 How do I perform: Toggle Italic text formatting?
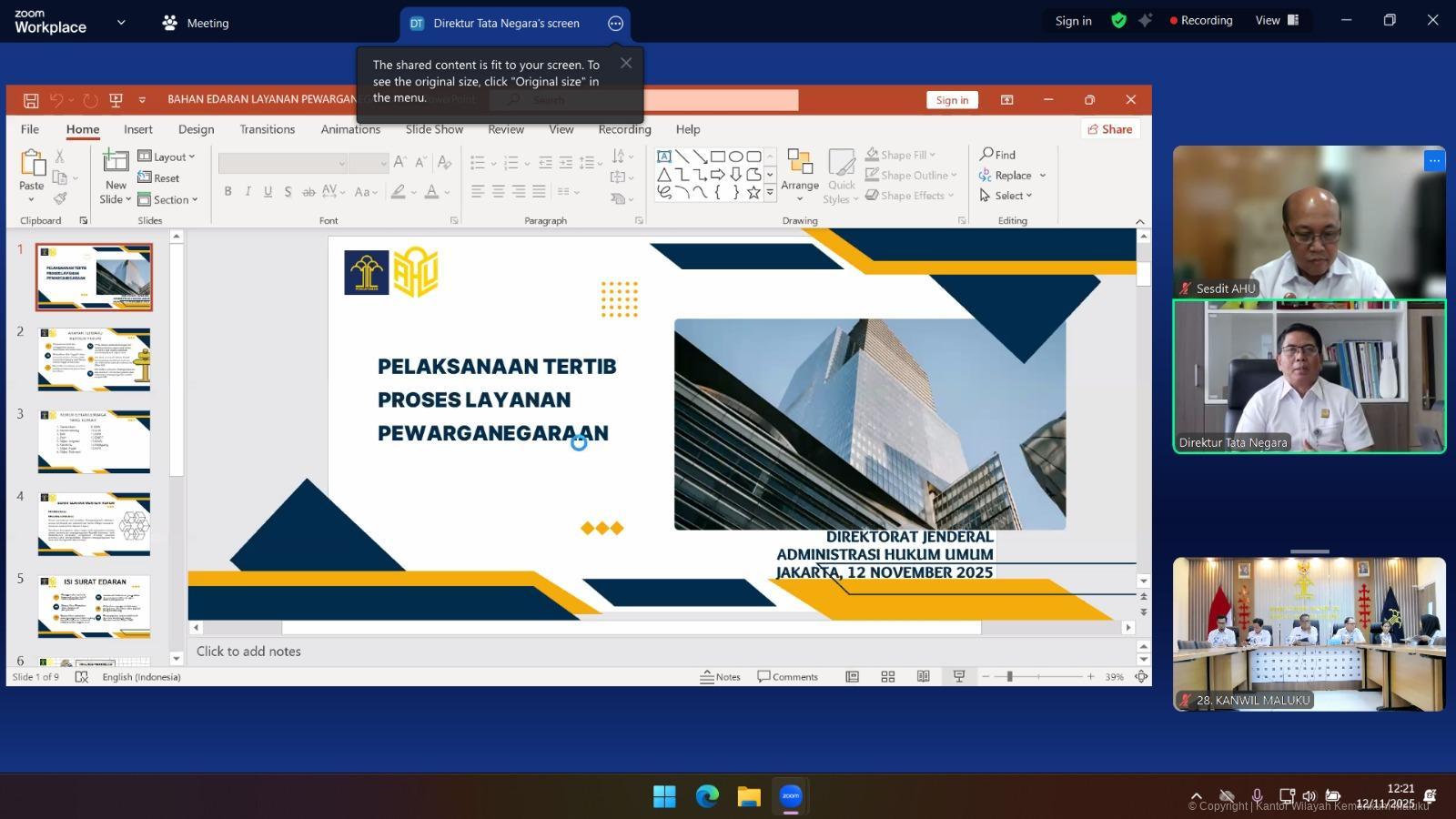[248, 191]
